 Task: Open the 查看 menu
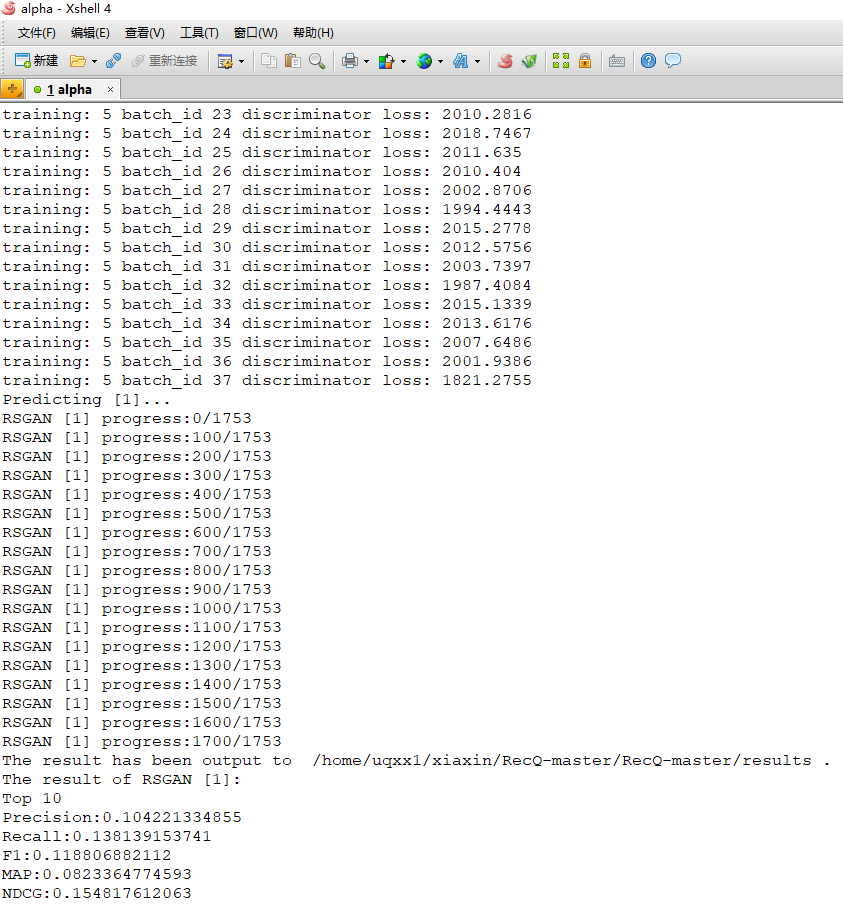click(x=144, y=32)
